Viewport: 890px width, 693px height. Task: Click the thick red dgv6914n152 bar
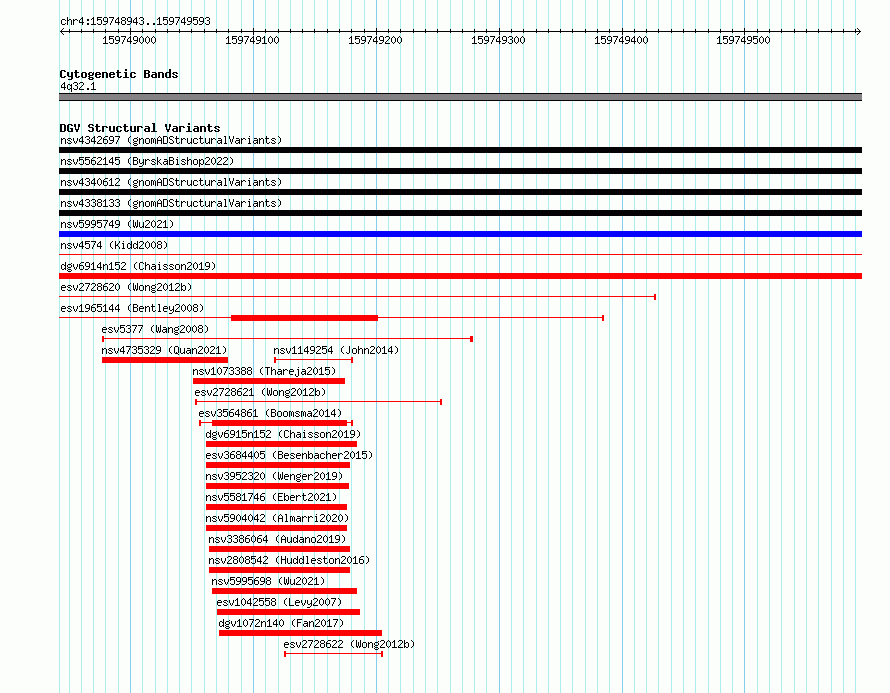[460, 276]
